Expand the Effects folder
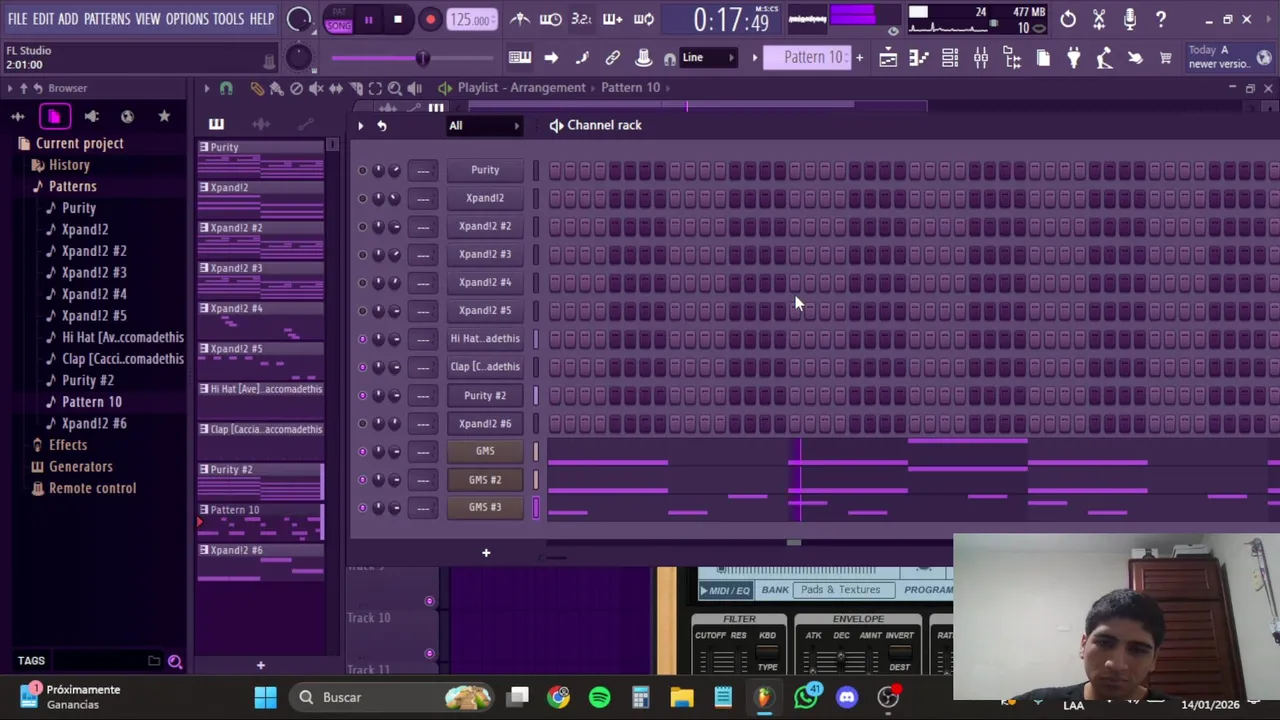Screen dimensions: 1280x720 (68, 445)
